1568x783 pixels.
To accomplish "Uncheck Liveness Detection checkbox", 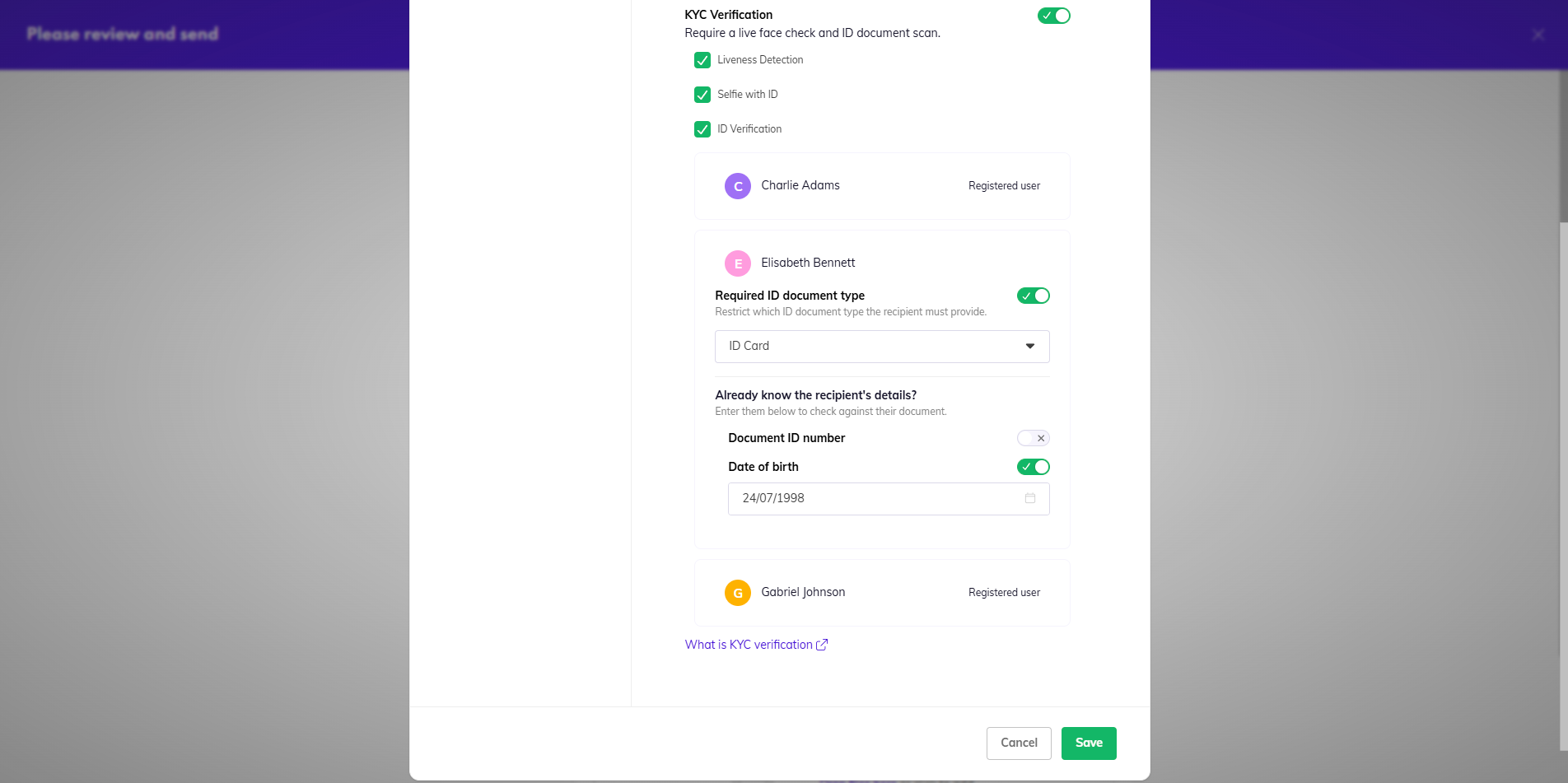I will pos(702,60).
